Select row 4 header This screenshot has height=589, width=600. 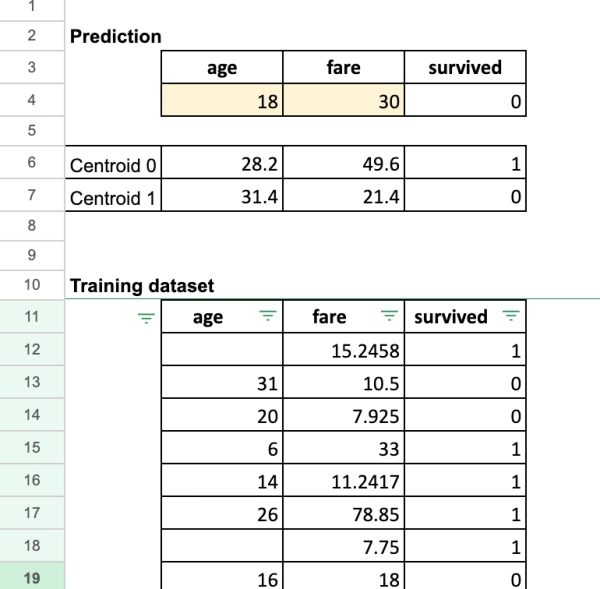pos(32,101)
